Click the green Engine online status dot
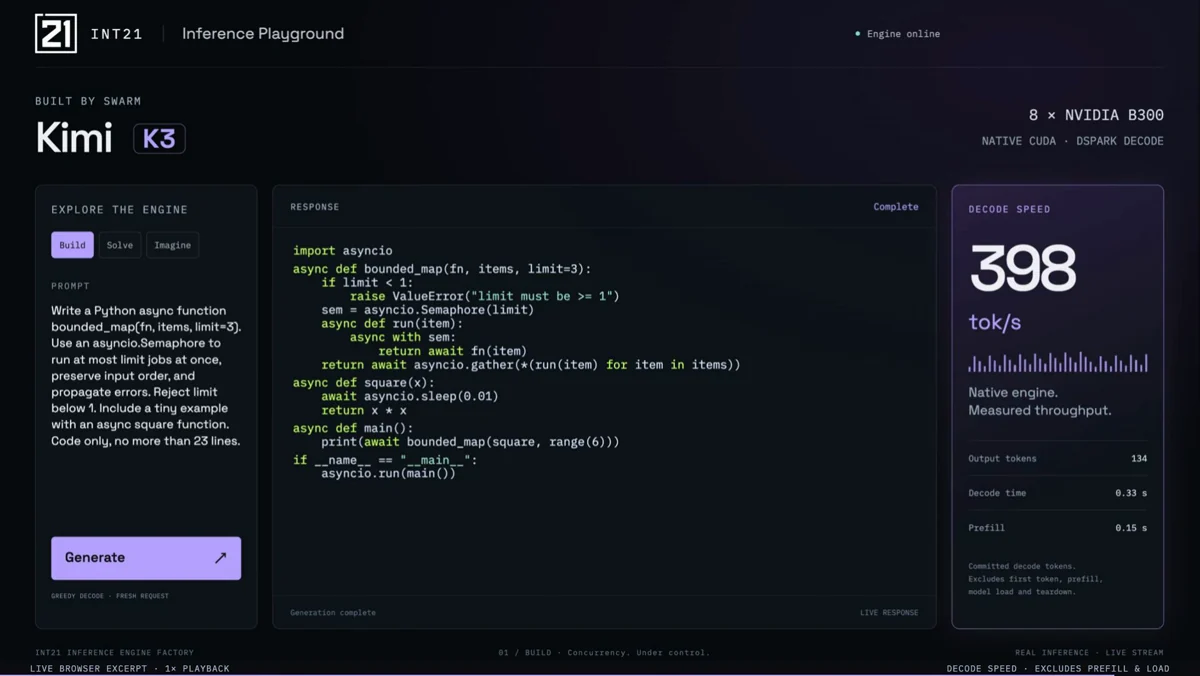 point(858,34)
